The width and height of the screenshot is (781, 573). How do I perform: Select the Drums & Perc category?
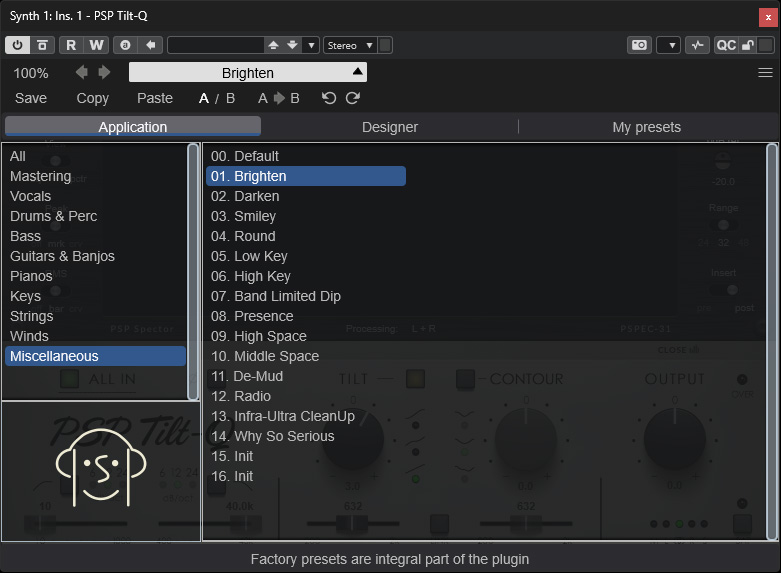[95, 216]
